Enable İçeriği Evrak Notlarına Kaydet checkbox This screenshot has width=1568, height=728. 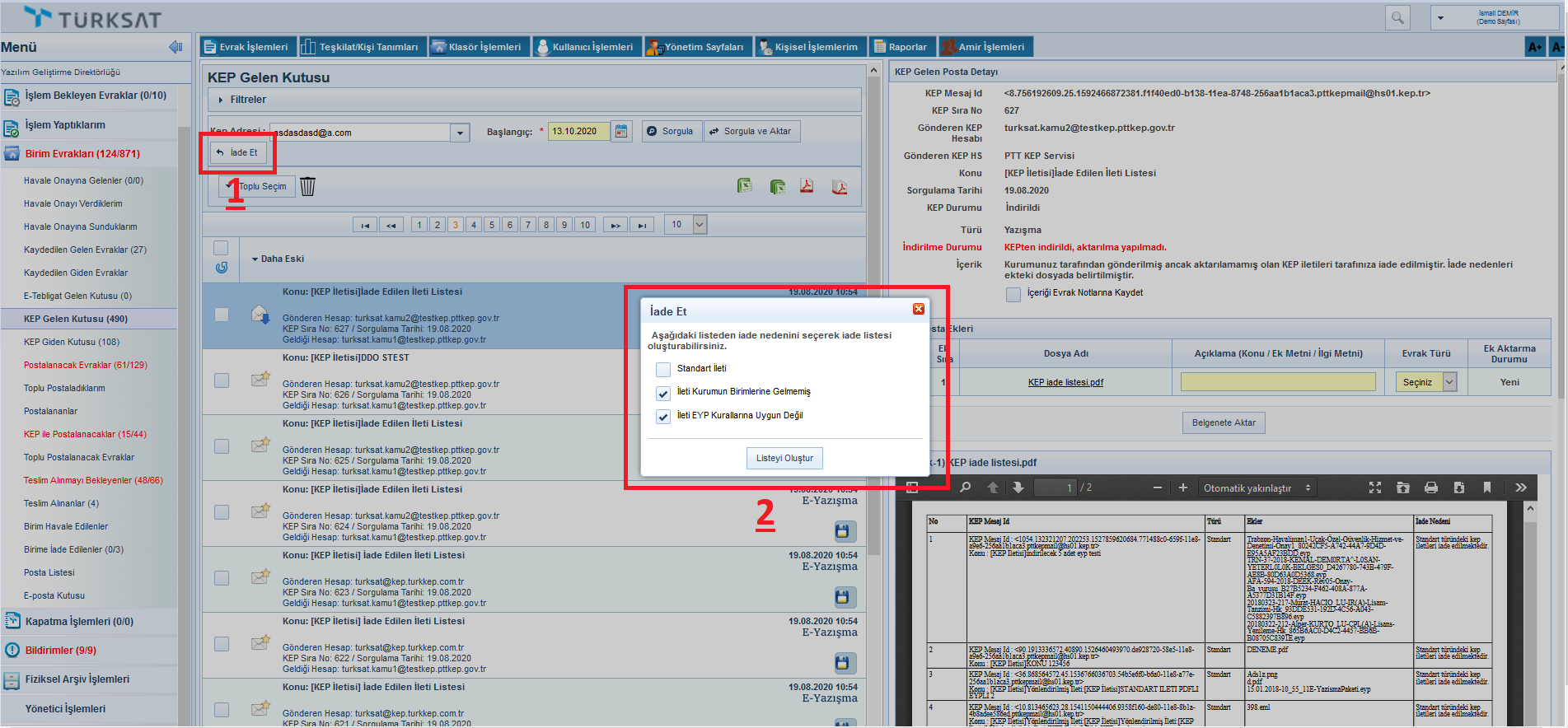coord(1013,294)
